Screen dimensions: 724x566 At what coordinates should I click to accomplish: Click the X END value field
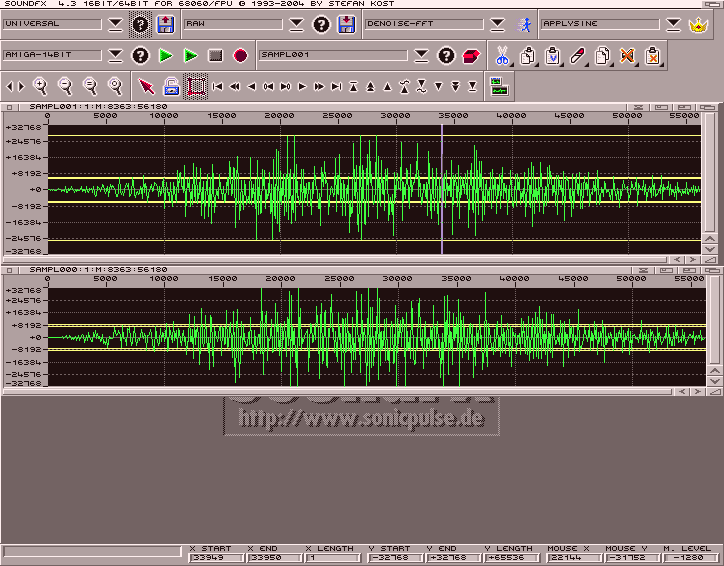(x=274, y=558)
